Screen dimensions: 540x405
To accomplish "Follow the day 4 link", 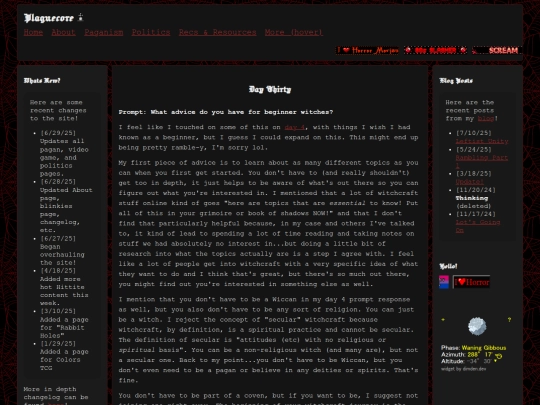I will (294, 127).
